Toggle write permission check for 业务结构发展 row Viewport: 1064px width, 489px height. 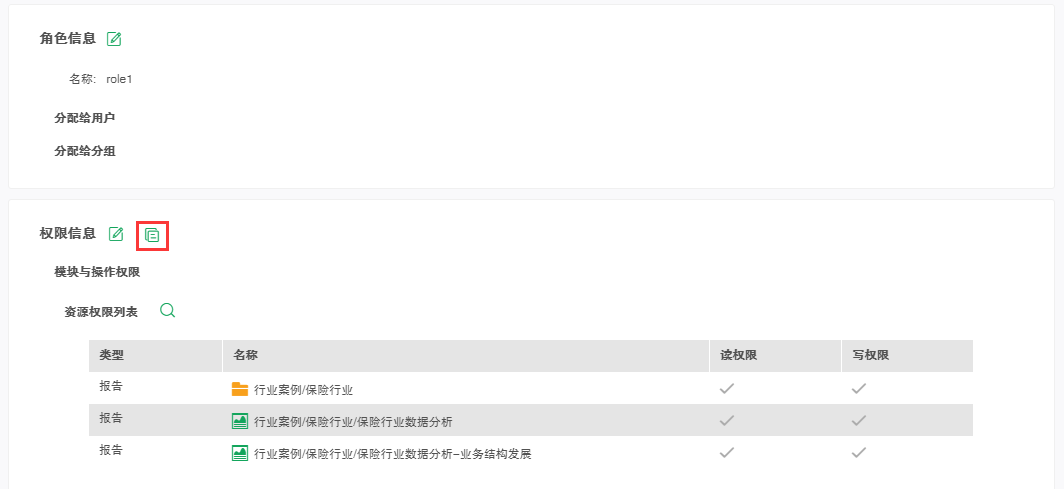tap(858, 453)
